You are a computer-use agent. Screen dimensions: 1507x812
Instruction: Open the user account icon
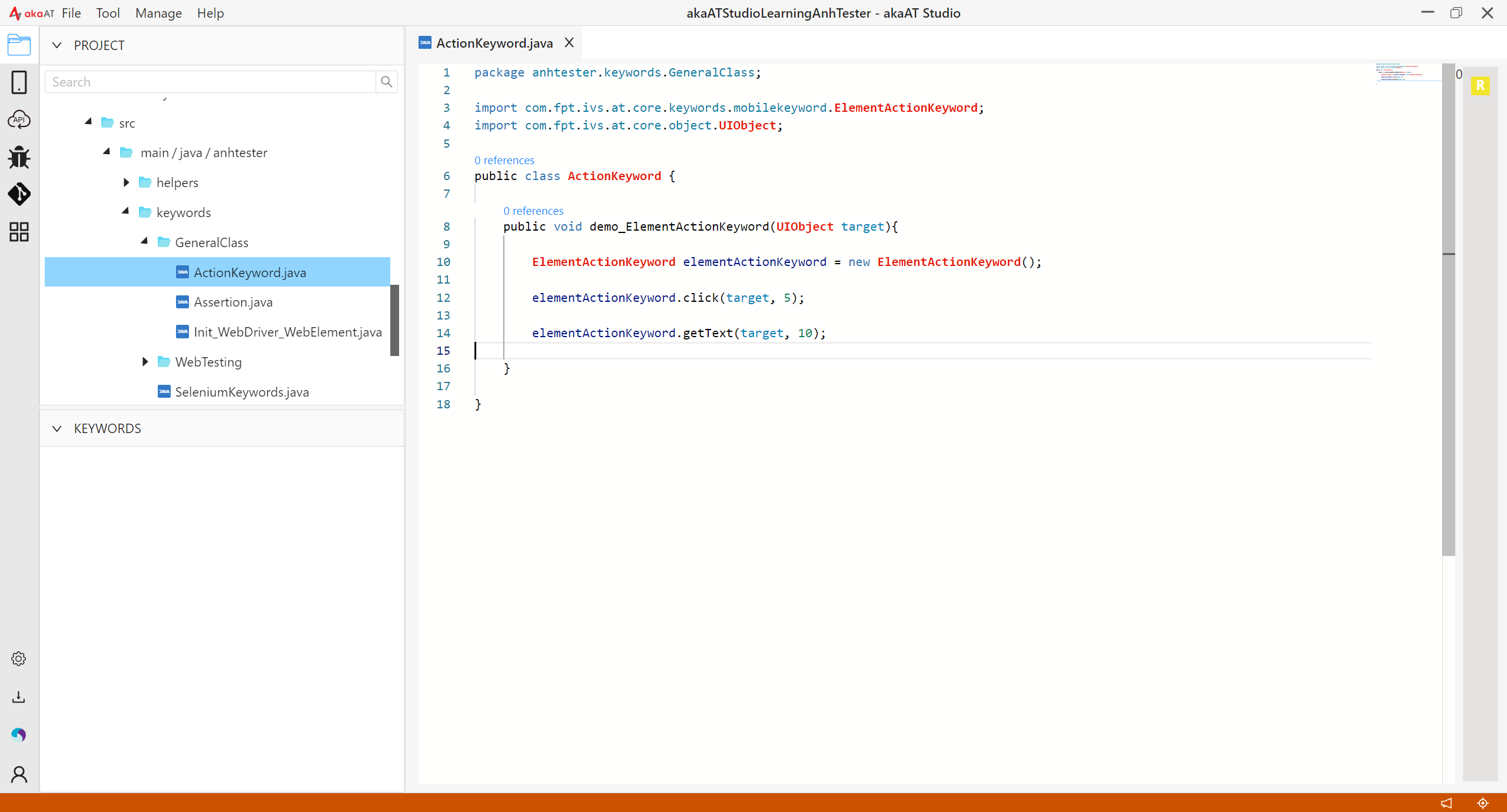click(x=19, y=774)
